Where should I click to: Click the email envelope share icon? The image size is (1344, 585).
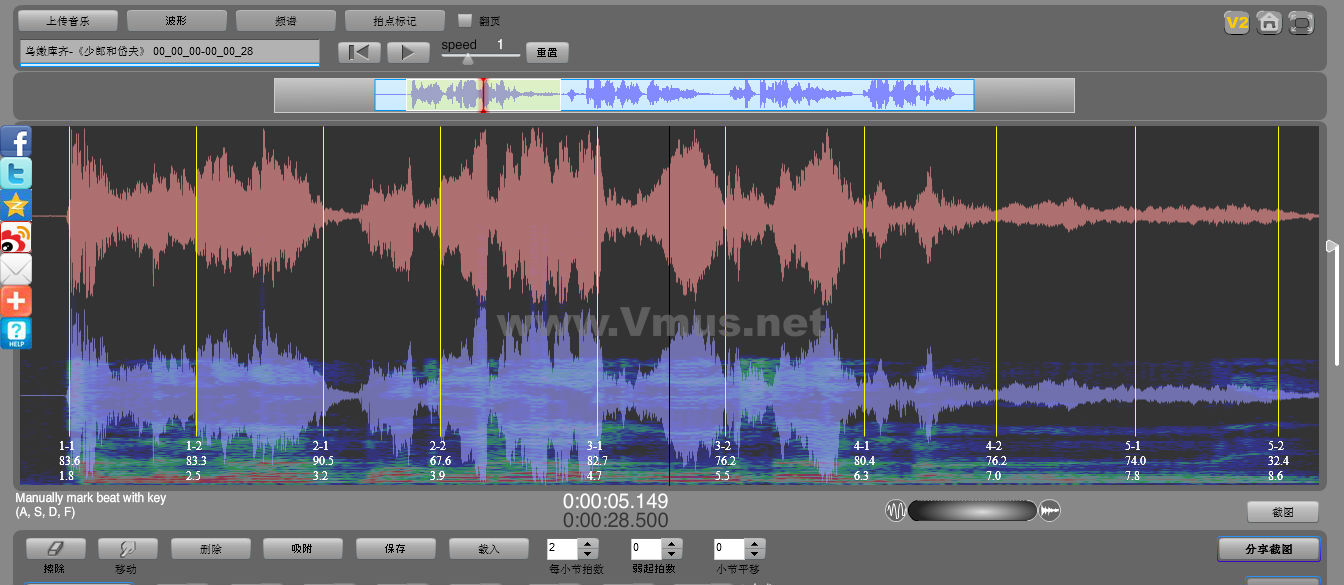(x=16, y=269)
